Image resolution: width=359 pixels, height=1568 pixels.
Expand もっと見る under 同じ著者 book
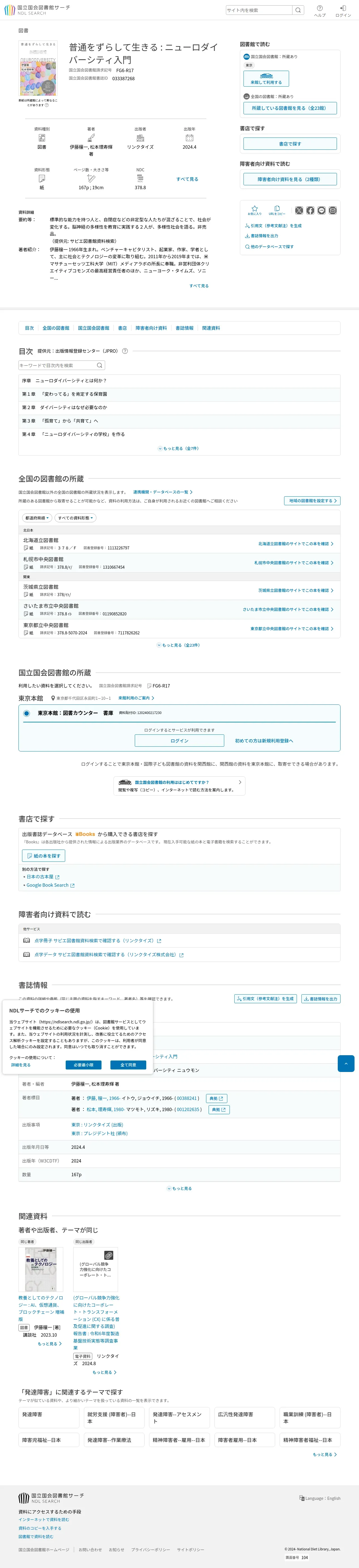tap(49, 1343)
